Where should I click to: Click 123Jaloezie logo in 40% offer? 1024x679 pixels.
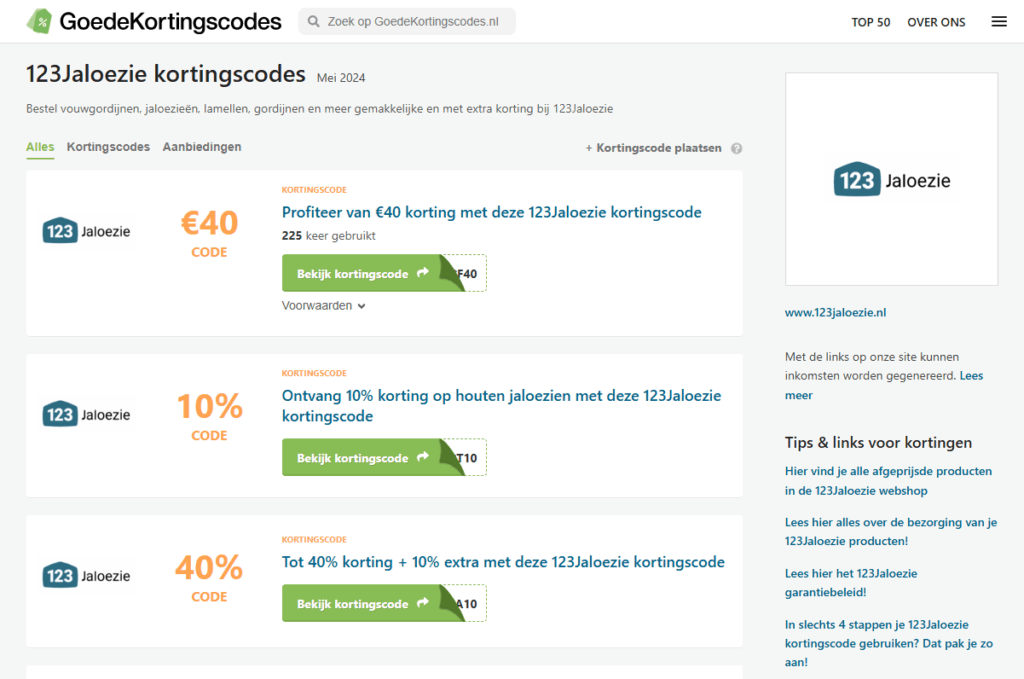tap(86, 575)
